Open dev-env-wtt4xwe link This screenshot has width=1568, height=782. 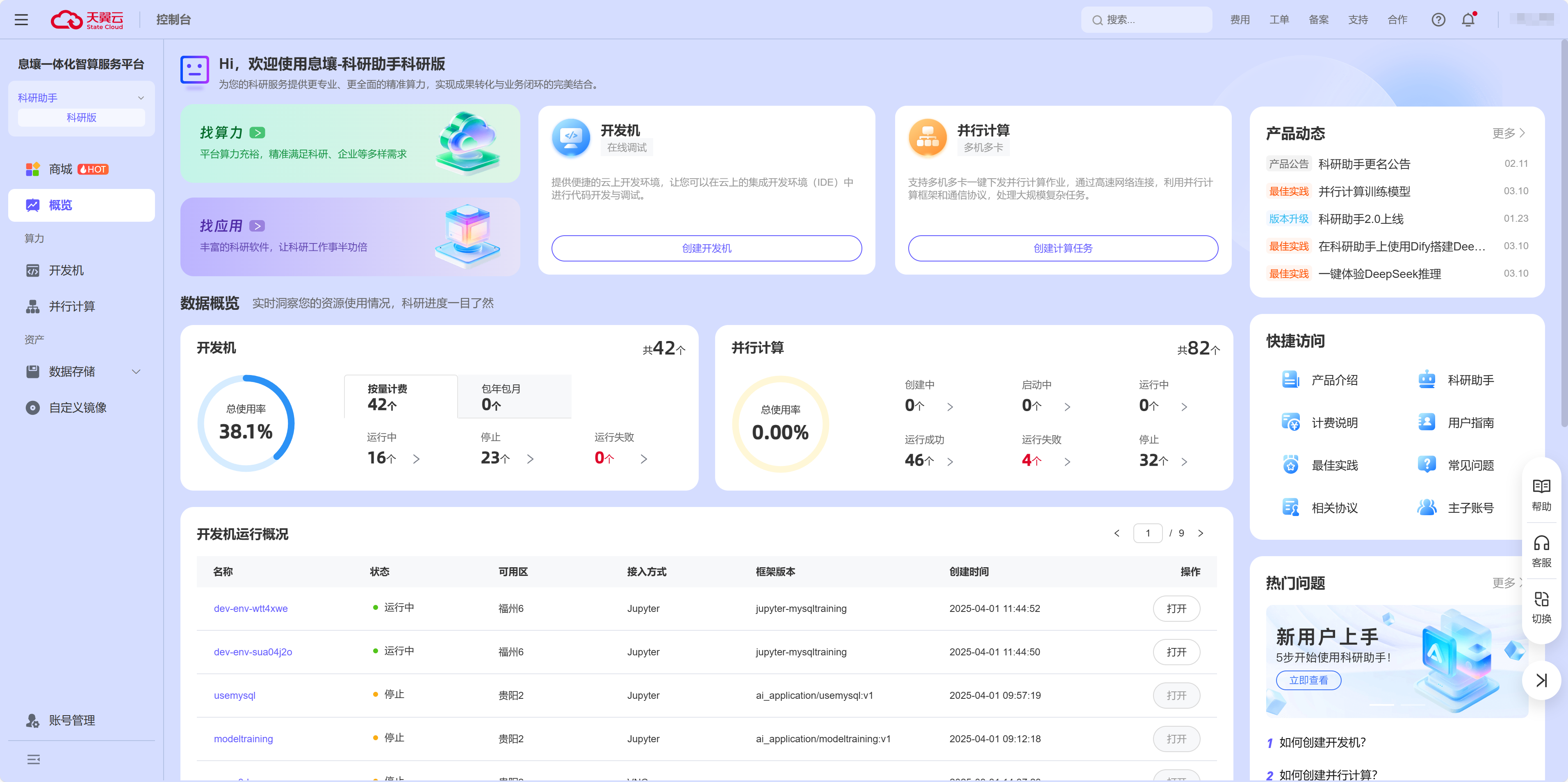click(251, 609)
